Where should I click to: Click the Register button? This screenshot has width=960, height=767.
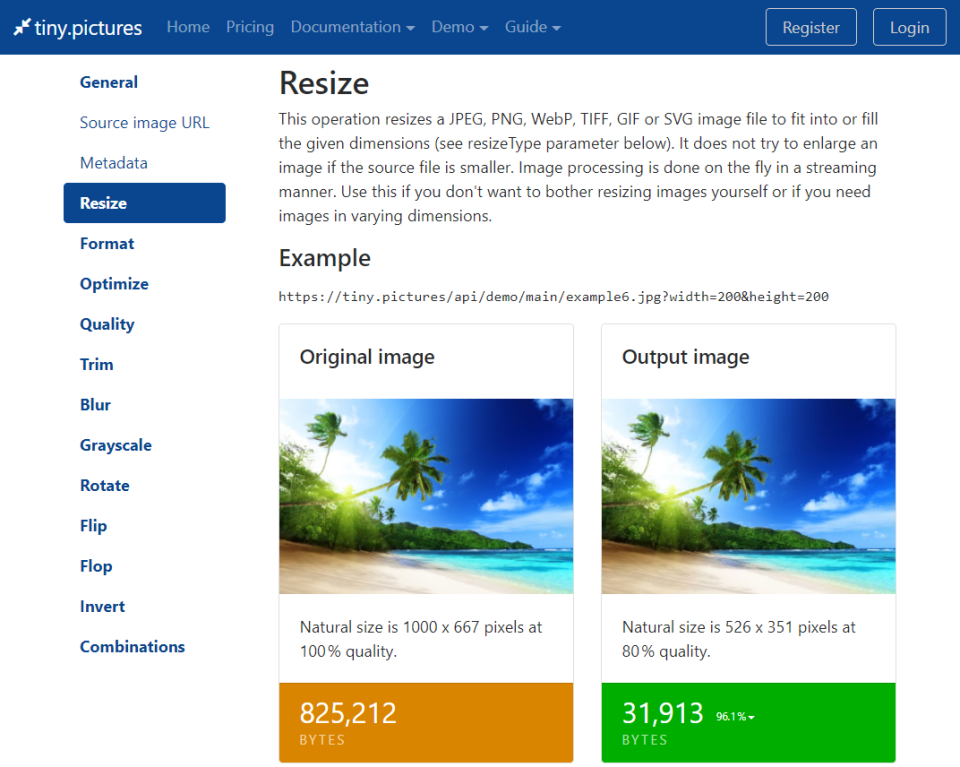(810, 27)
